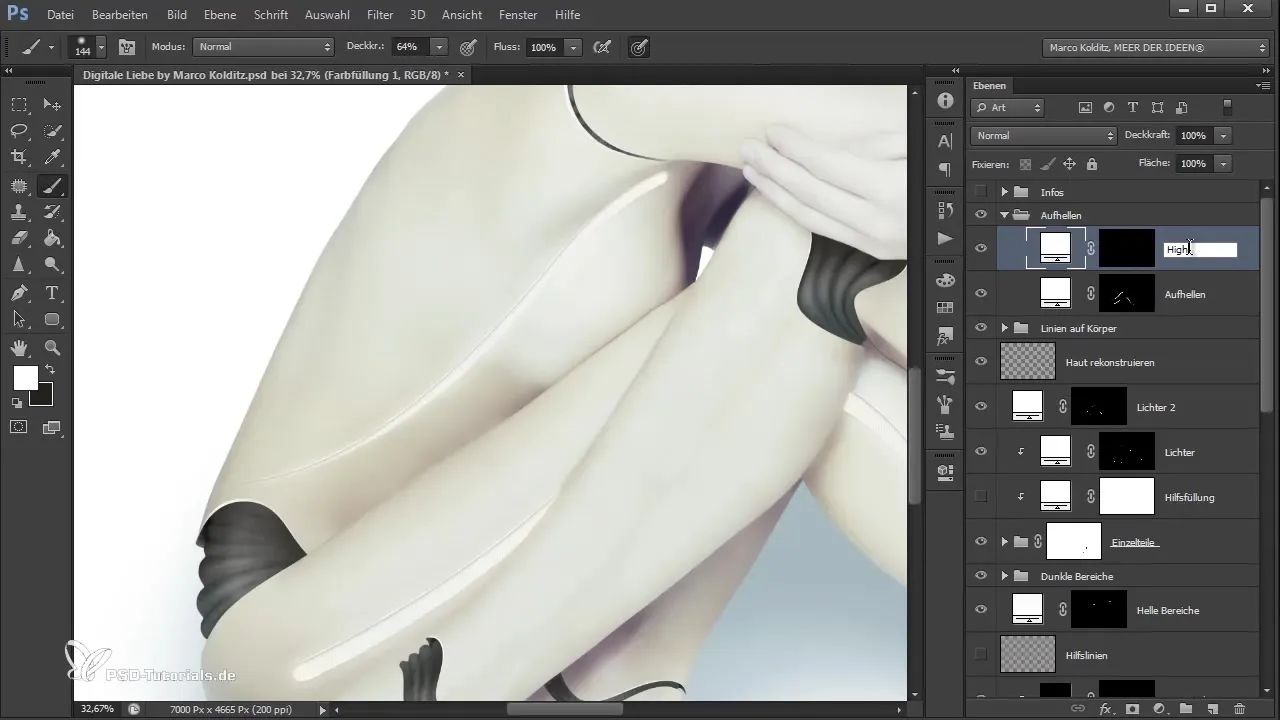Select the Rectangular Marquee tool
The height and width of the screenshot is (720, 1280).
[19, 105]
